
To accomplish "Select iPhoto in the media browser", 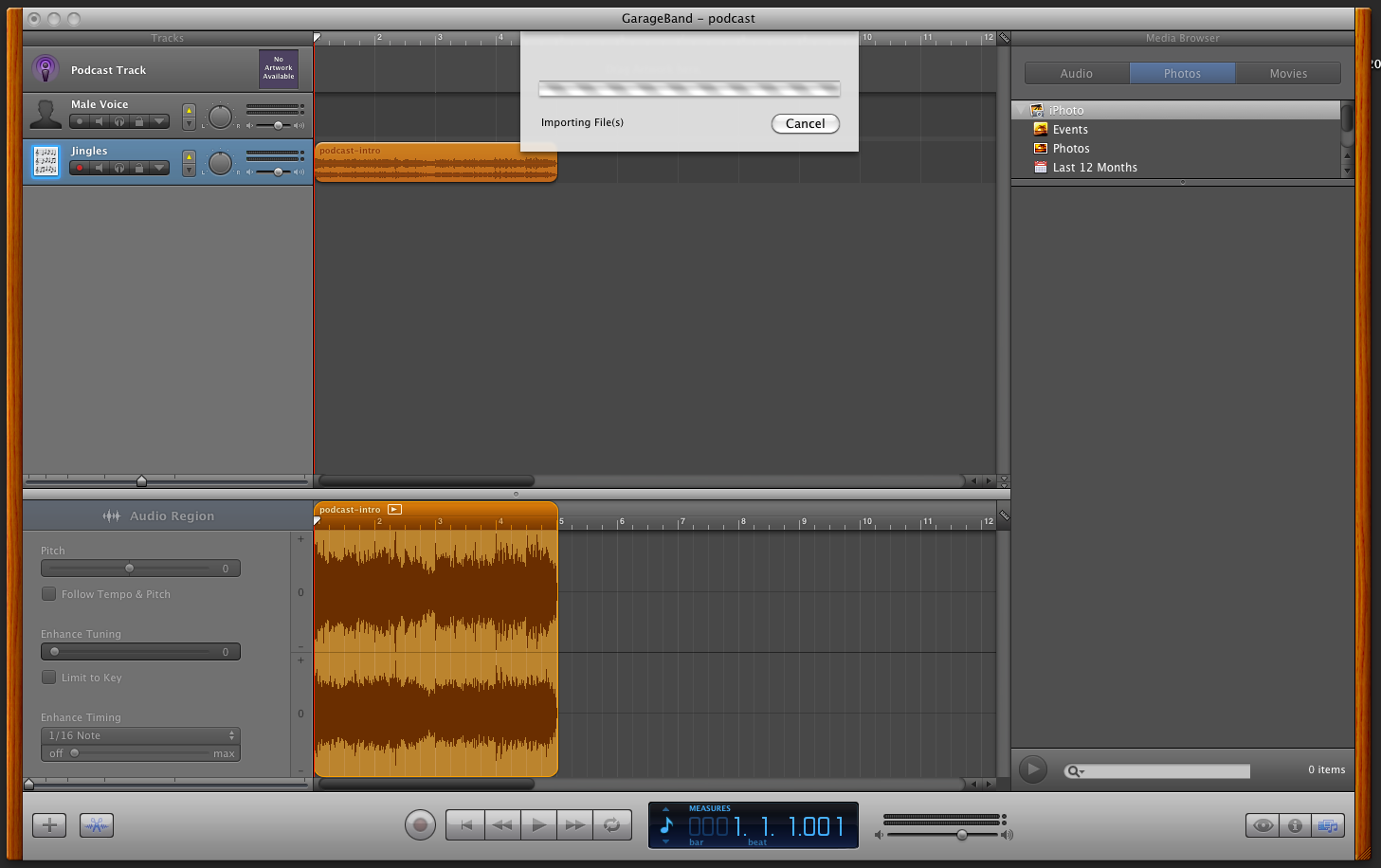I will pos(1176,110).
